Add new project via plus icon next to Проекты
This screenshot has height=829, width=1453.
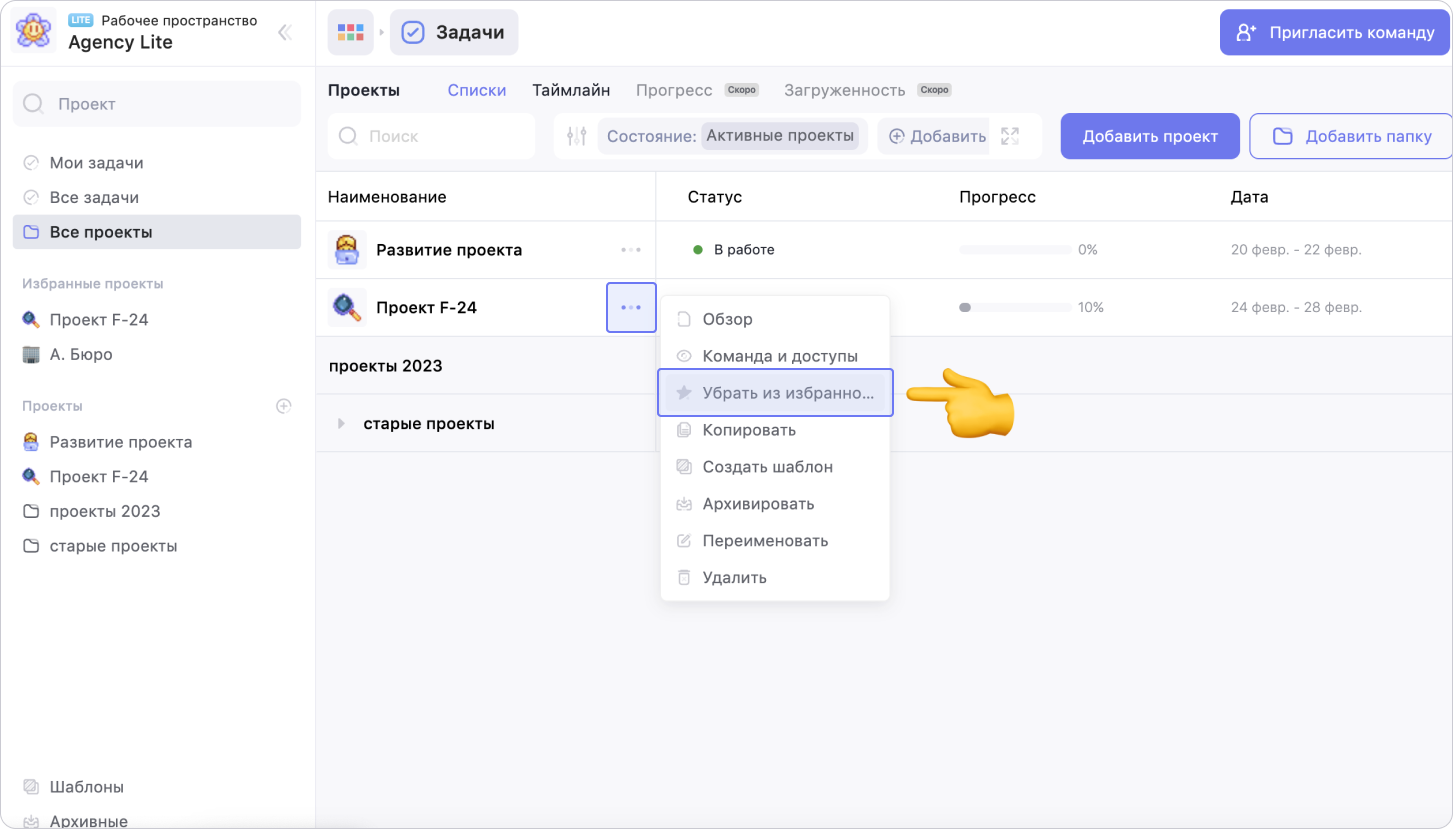[284, 406]
